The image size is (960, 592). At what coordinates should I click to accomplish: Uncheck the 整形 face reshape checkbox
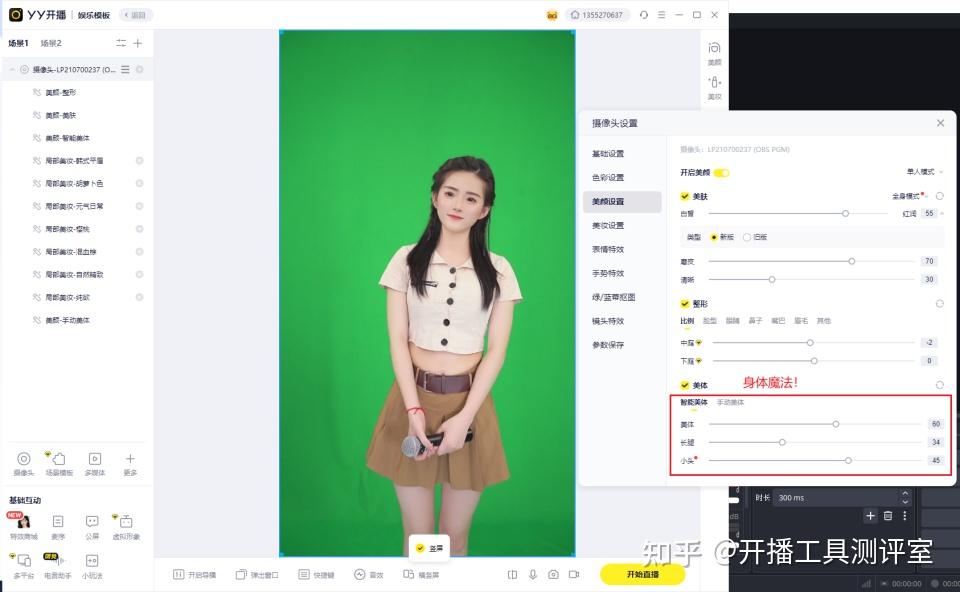[684, 304]
